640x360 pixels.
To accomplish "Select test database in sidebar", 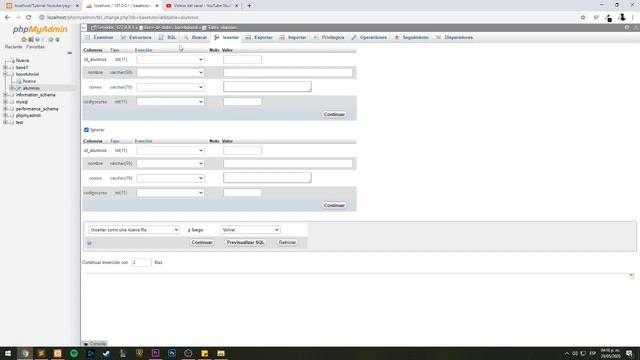I will pos(20,122).
